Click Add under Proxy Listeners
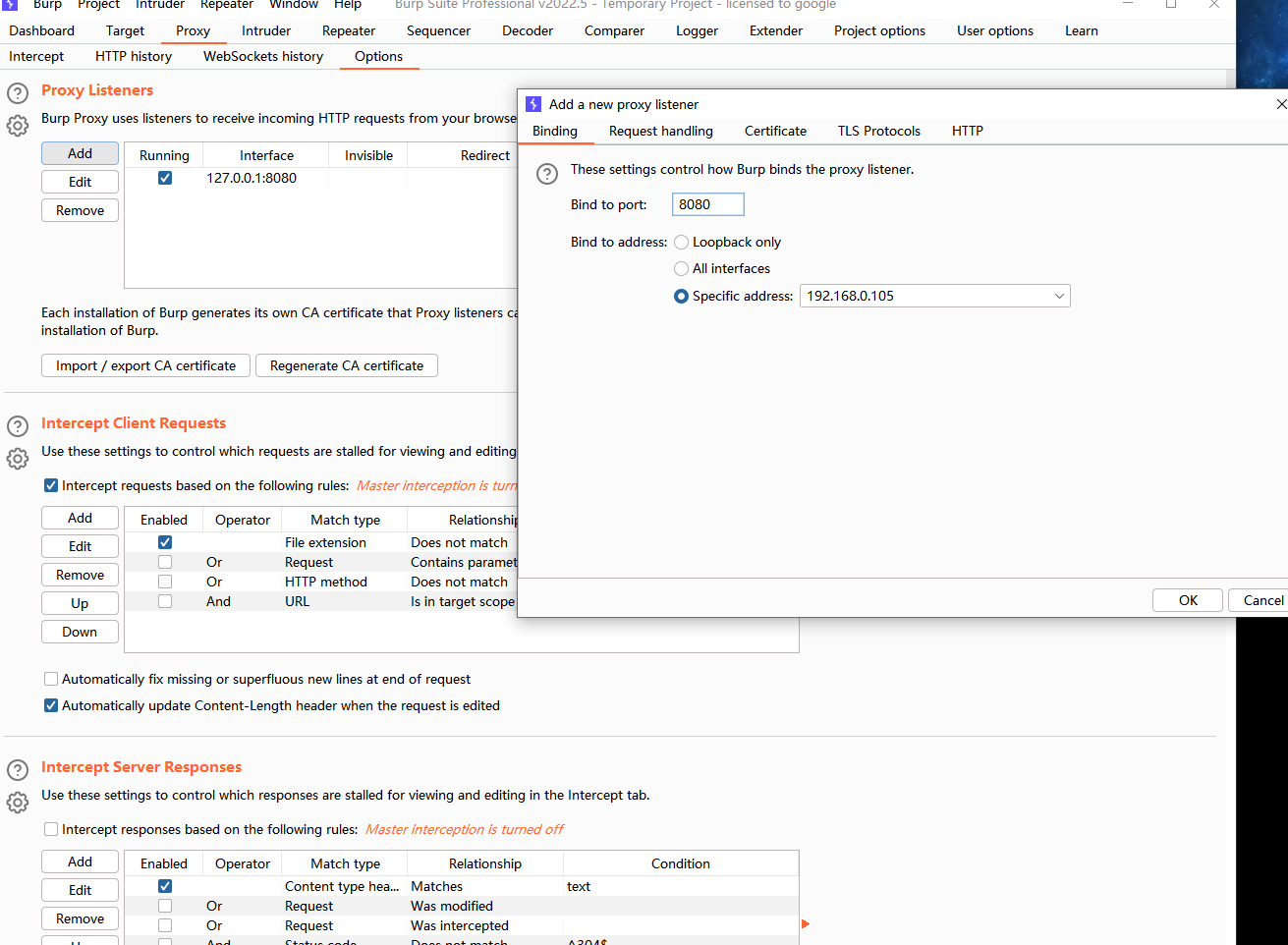 (81, 153)
